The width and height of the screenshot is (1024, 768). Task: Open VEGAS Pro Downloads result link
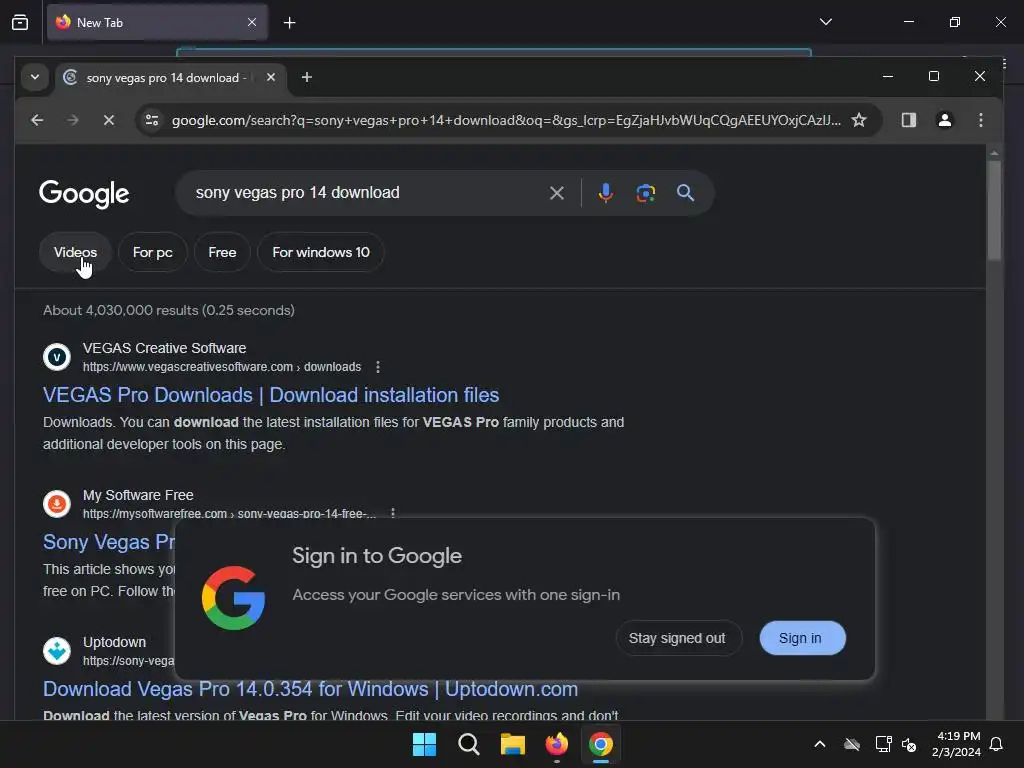271,395
